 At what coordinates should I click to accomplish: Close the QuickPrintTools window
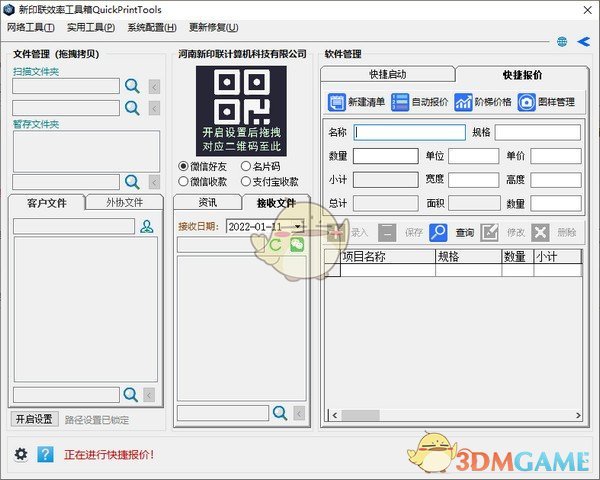point(588,10)
